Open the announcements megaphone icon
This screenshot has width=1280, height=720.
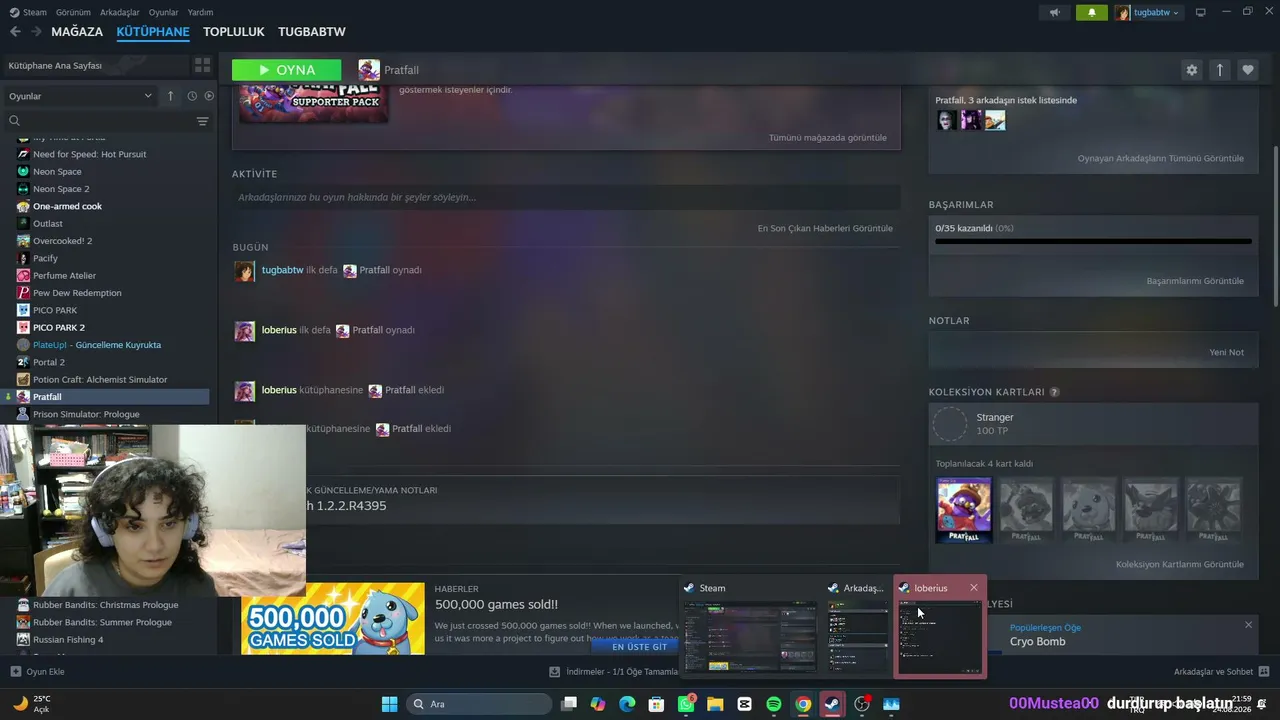pyautogui.click(x=1054, y=12)
